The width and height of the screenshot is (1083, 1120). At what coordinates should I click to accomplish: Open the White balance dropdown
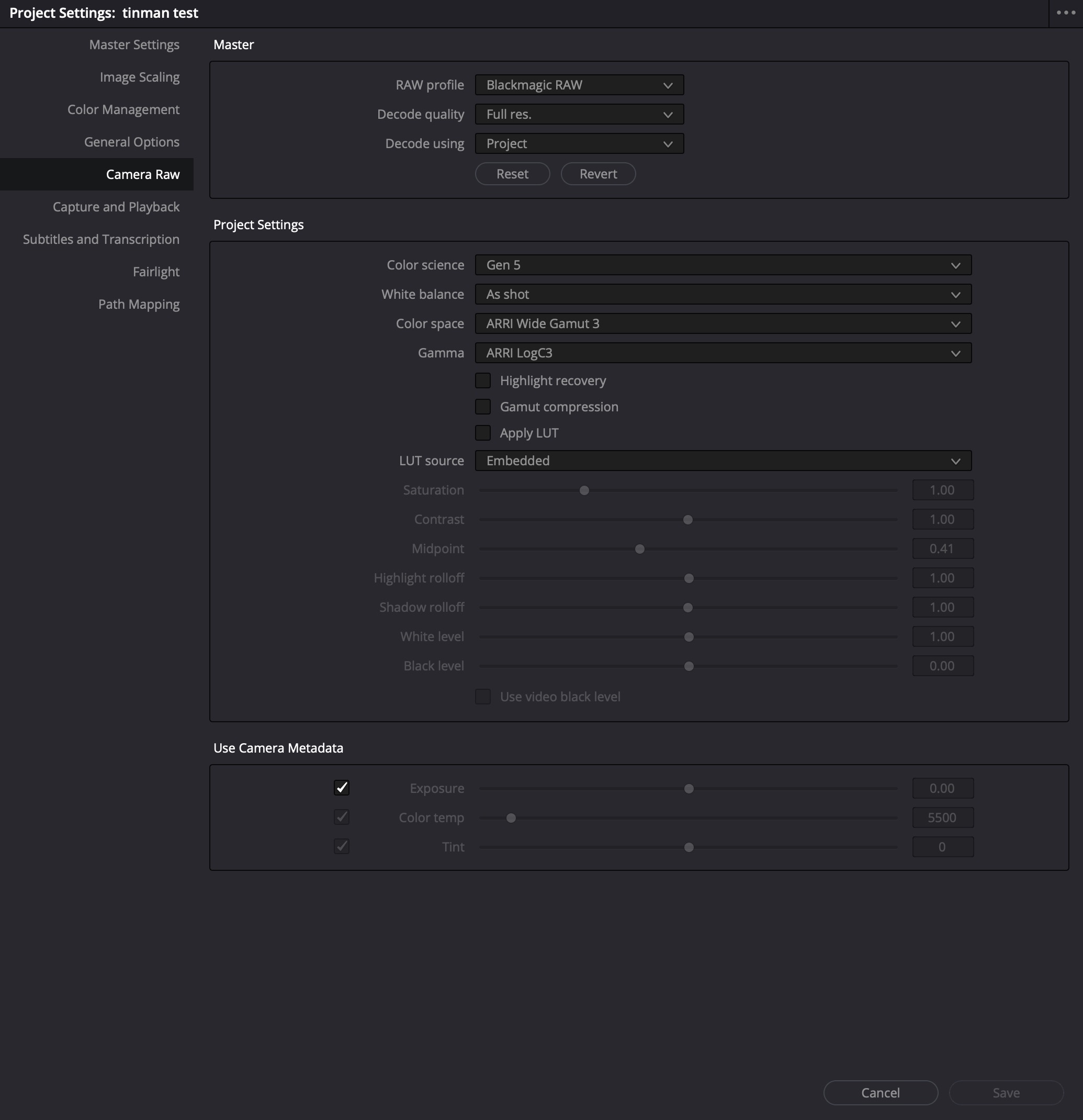coord(723,294)
